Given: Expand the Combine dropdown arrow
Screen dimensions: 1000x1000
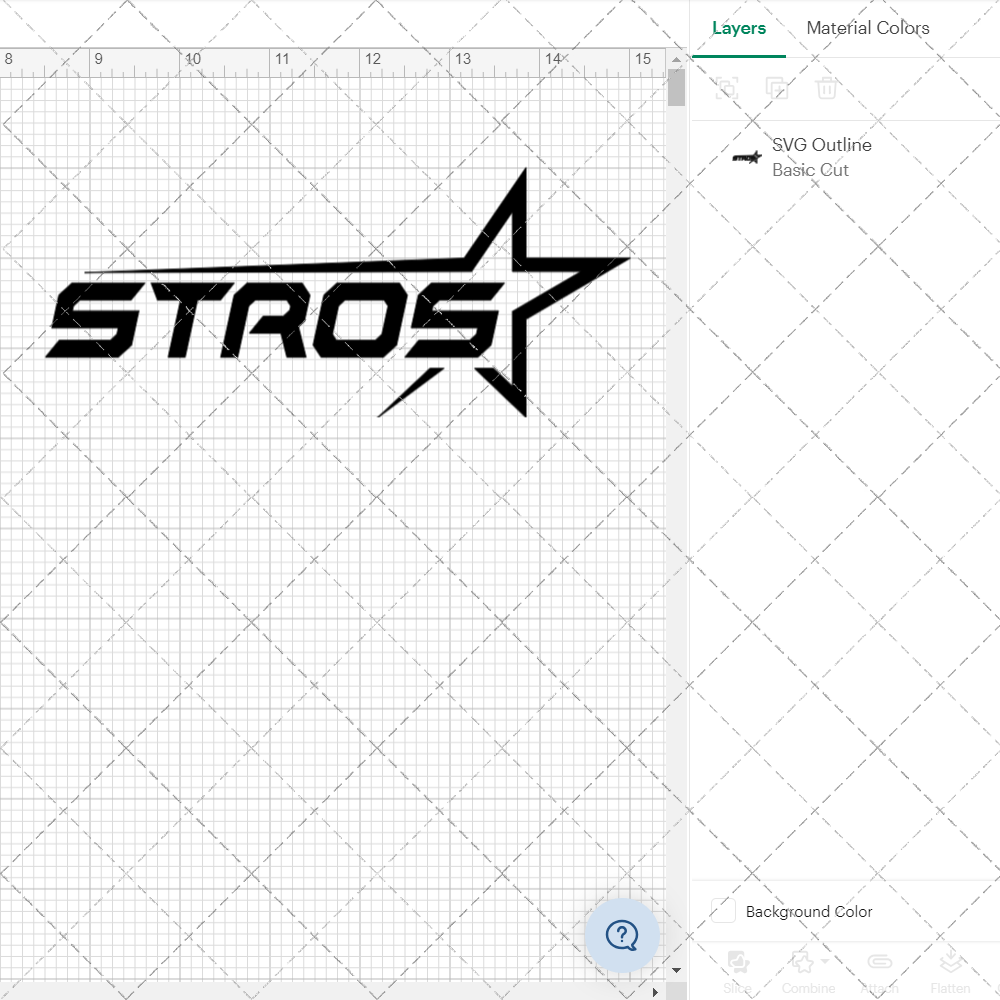Looking at the screenshot, I should tap(825, 960).
